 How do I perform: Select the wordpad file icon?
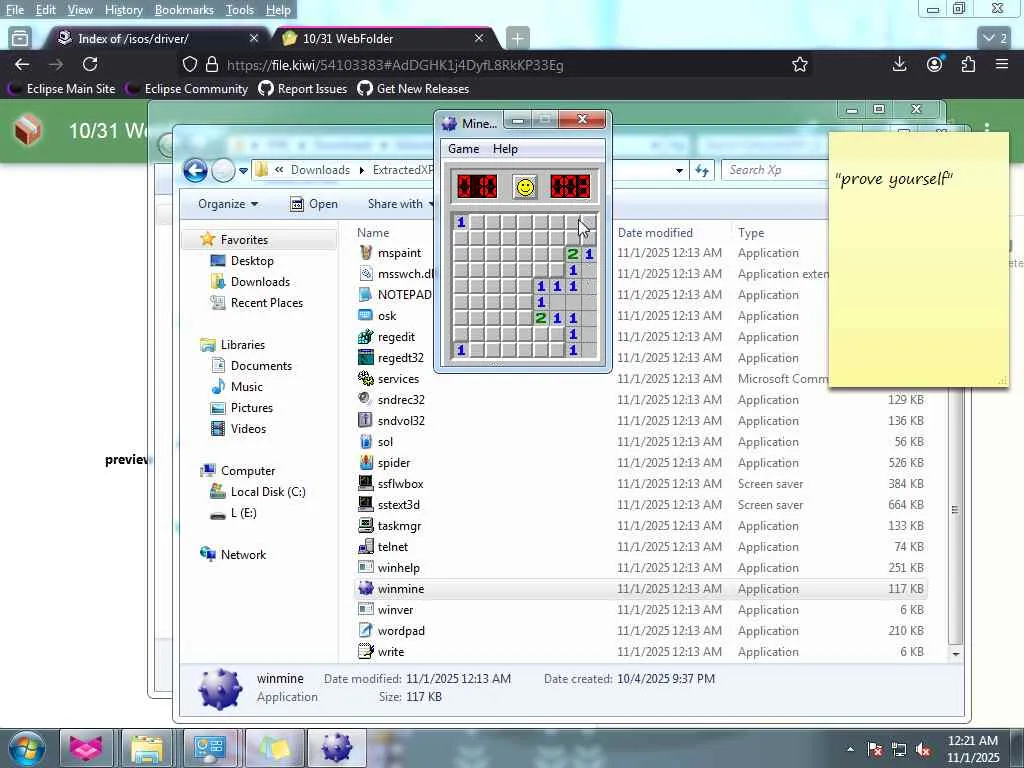click(366, 630)
